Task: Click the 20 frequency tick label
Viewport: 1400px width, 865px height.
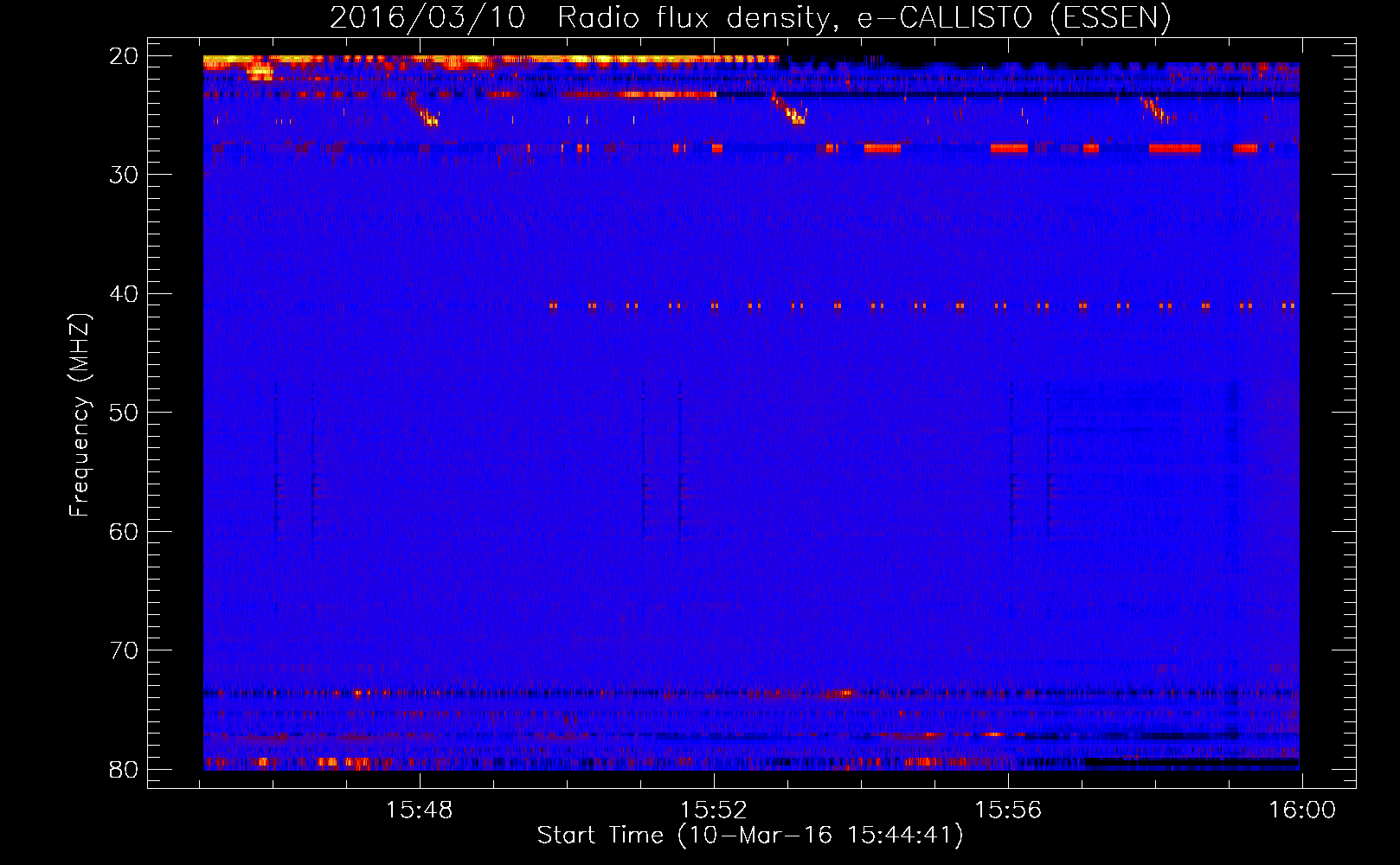Action: pos(124,56)
